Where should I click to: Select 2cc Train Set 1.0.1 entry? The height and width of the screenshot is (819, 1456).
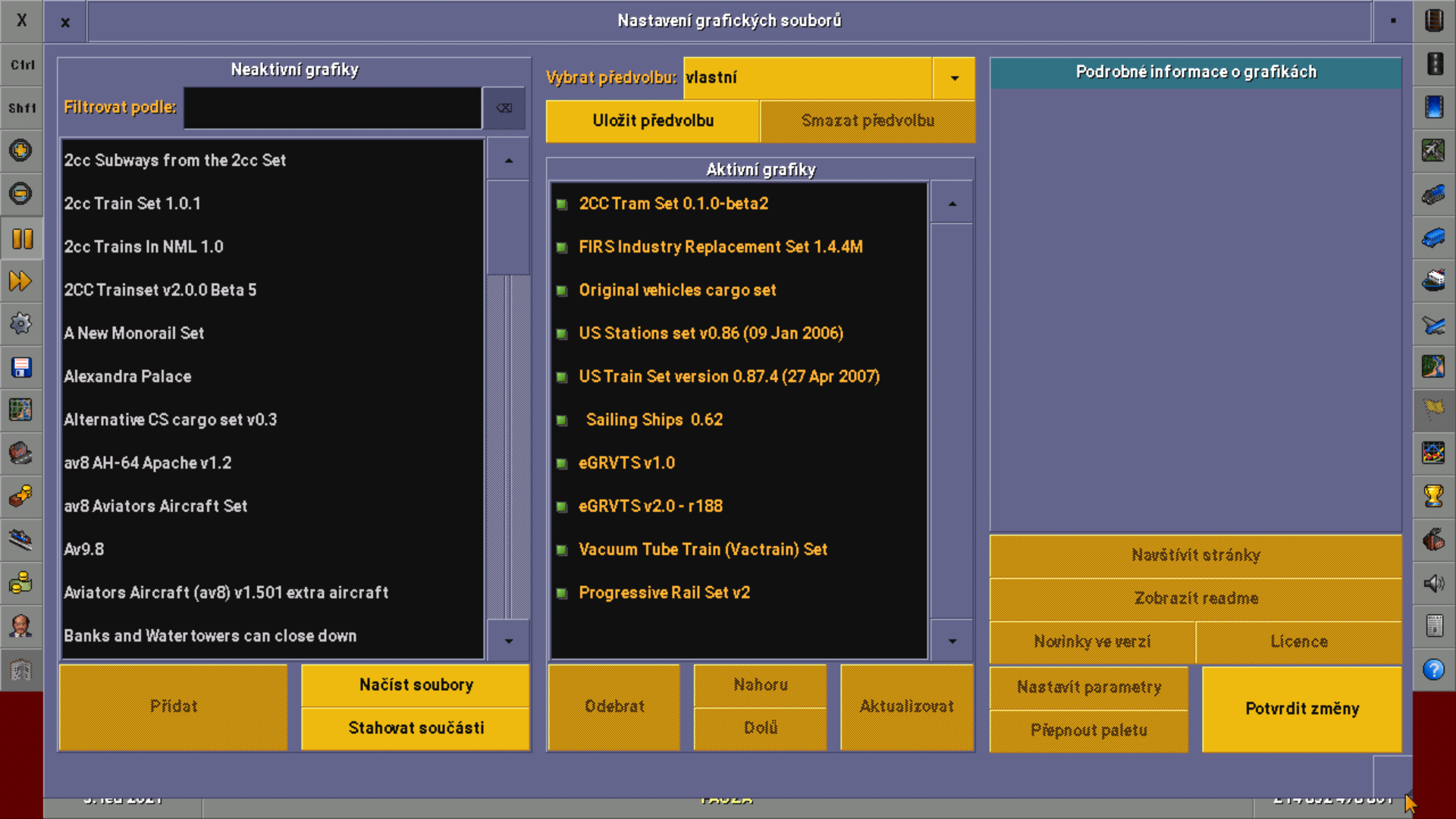coord(133,203)
